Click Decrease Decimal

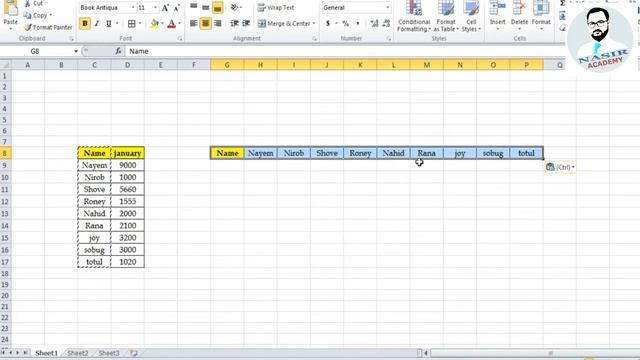click(x=386, y=24)
